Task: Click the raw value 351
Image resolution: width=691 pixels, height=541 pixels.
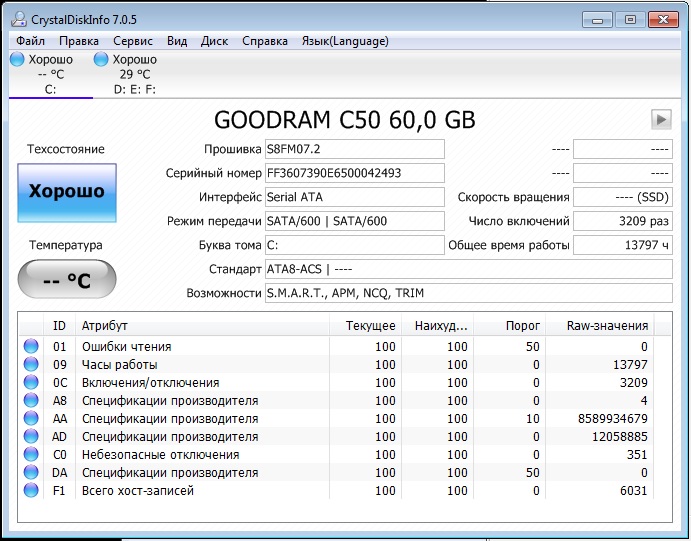Action: click(637, 455)
